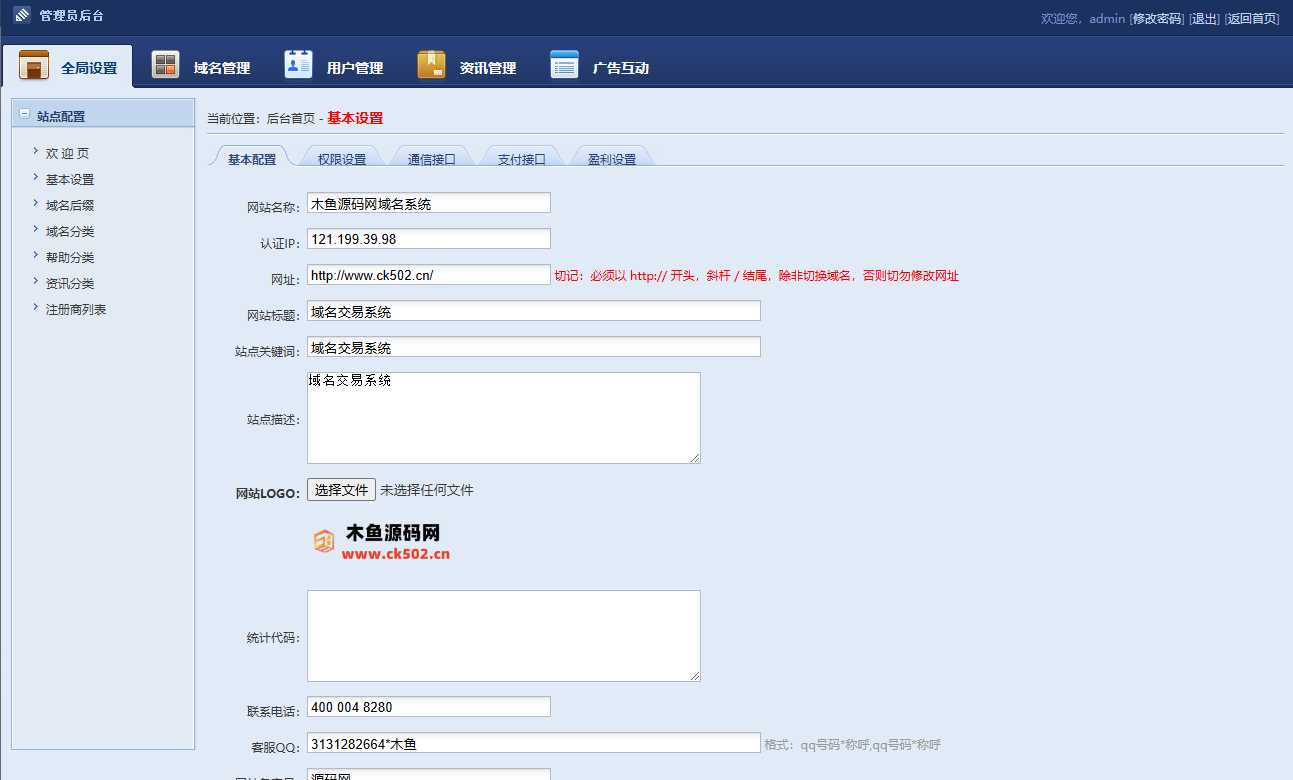
Task: Click the arrow next to 资讯分类
Action: click(35, 281)
